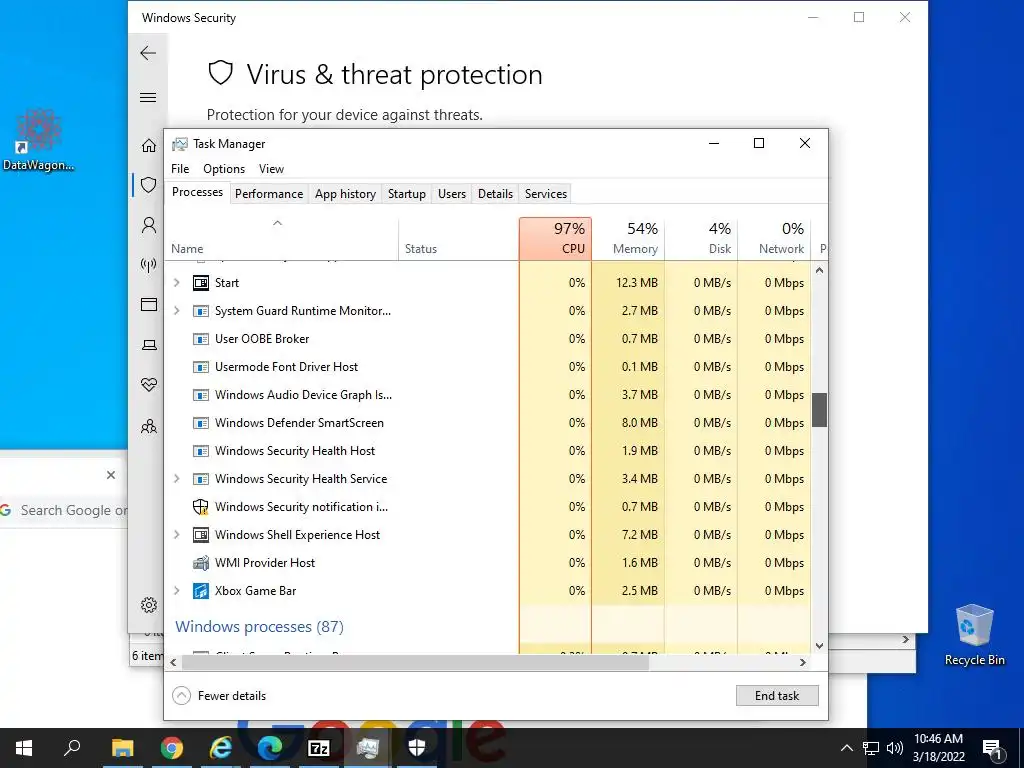Image resolution: width=1024 pixels, height=768 pixels.
Task: Open File Explorer from the taskbar
Action: tap(122, 748)
